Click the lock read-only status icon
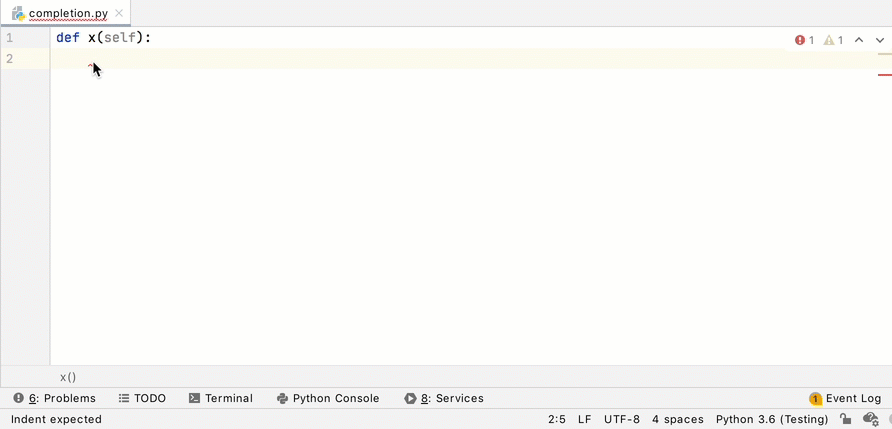This screenshot has height=429, width=892. (x=846, y=420)
